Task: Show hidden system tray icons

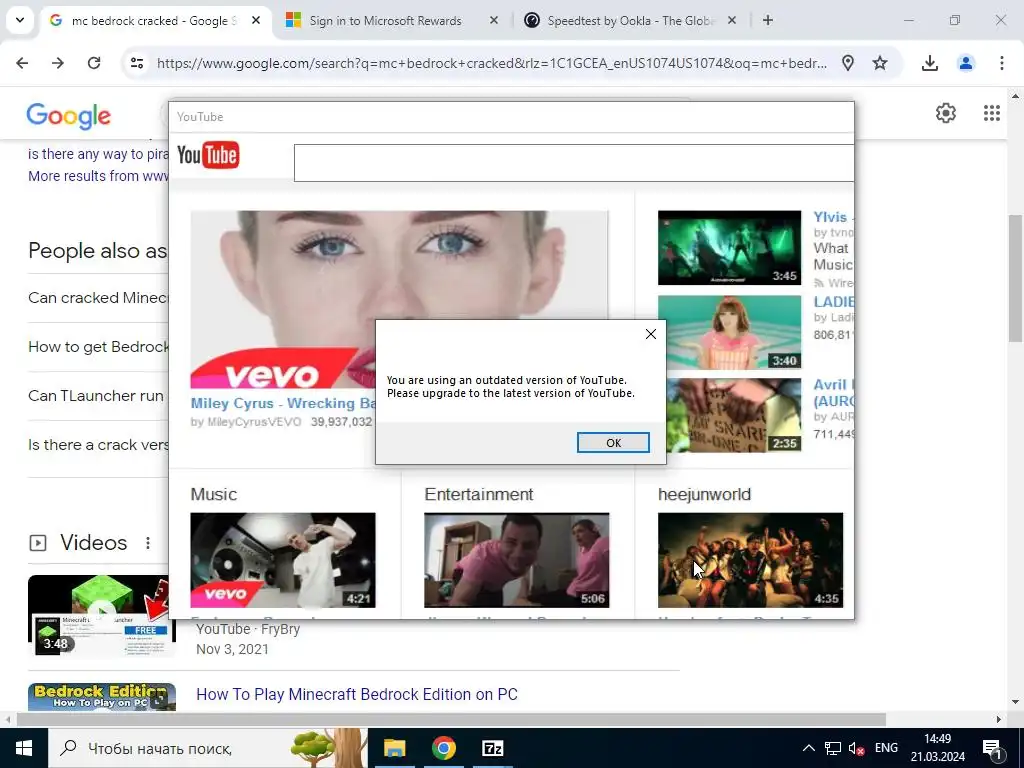Action: tap(808, 748)
